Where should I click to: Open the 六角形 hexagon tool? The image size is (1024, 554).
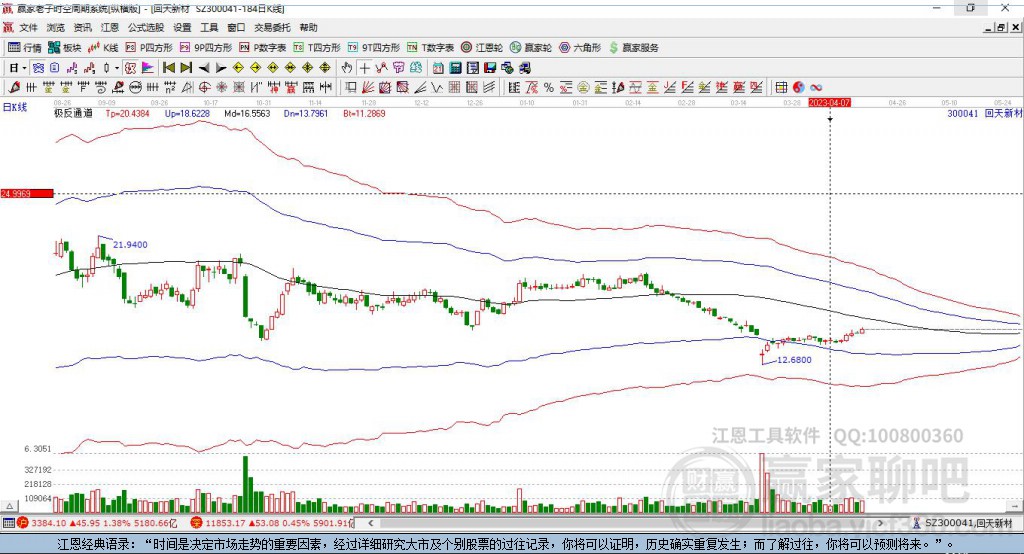(x=580, y=48)
